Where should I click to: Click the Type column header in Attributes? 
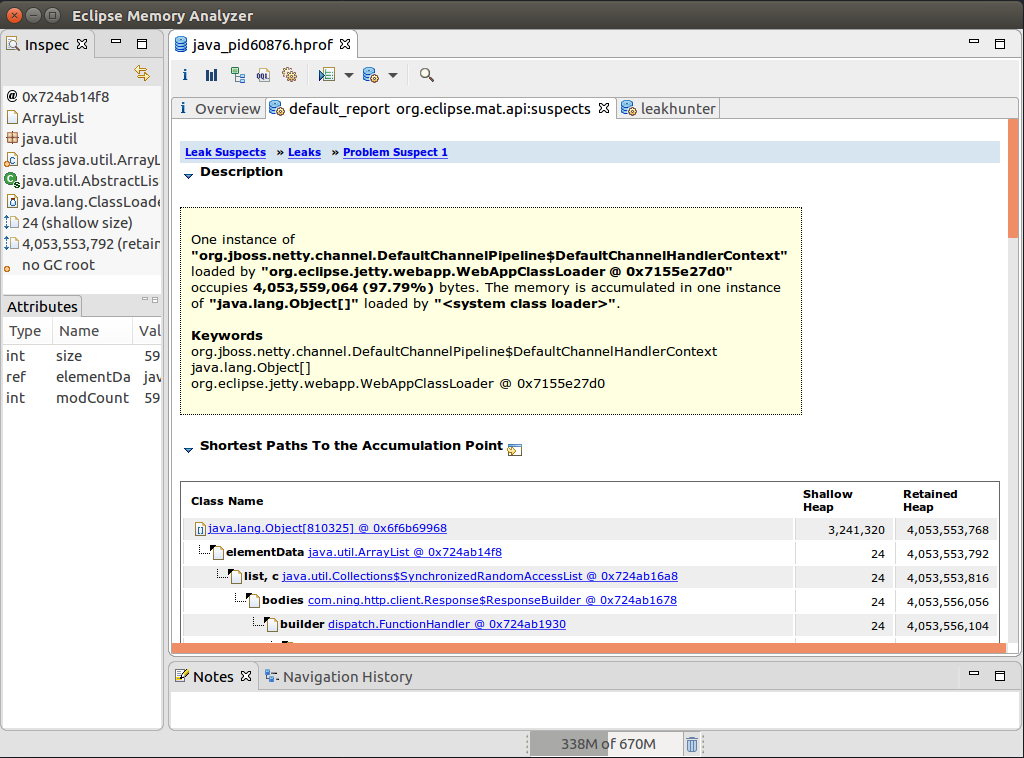26,331
